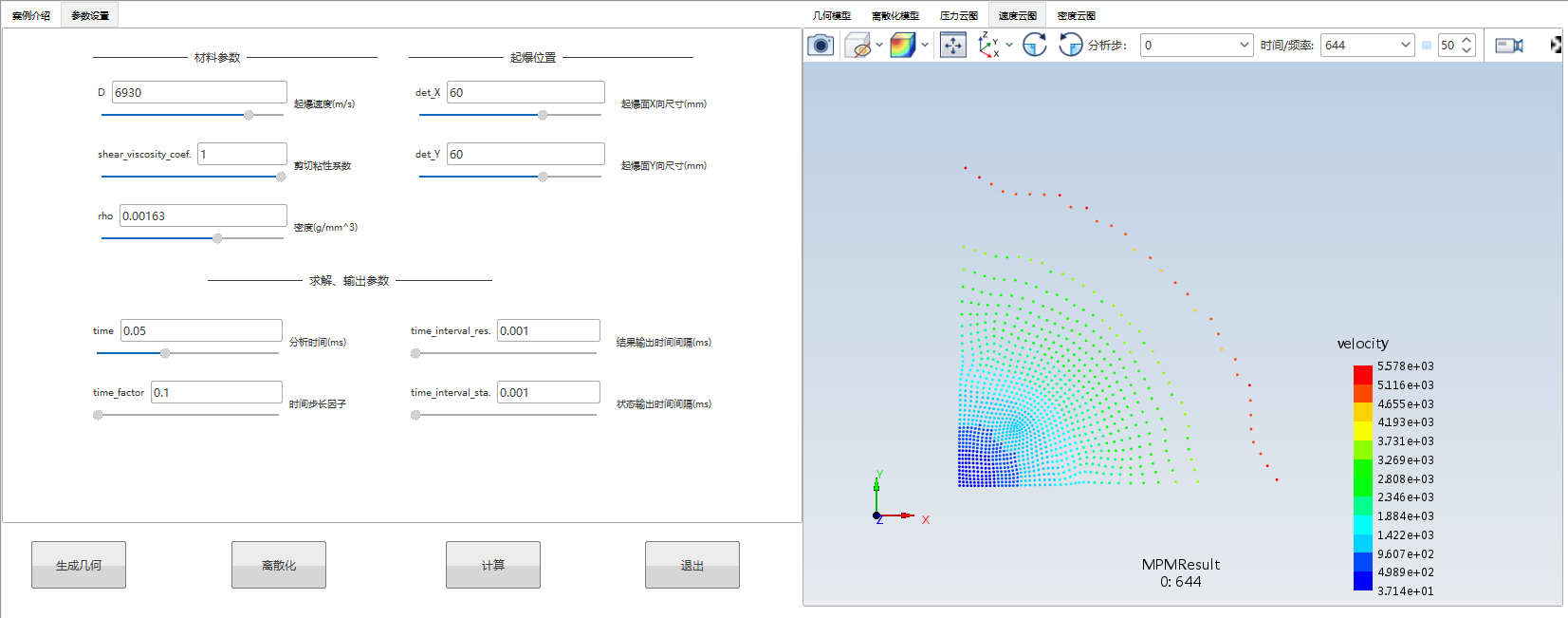Click the fit-to-view pan icon
This screenshot has width=1568, height=618.
pos(953,45)
